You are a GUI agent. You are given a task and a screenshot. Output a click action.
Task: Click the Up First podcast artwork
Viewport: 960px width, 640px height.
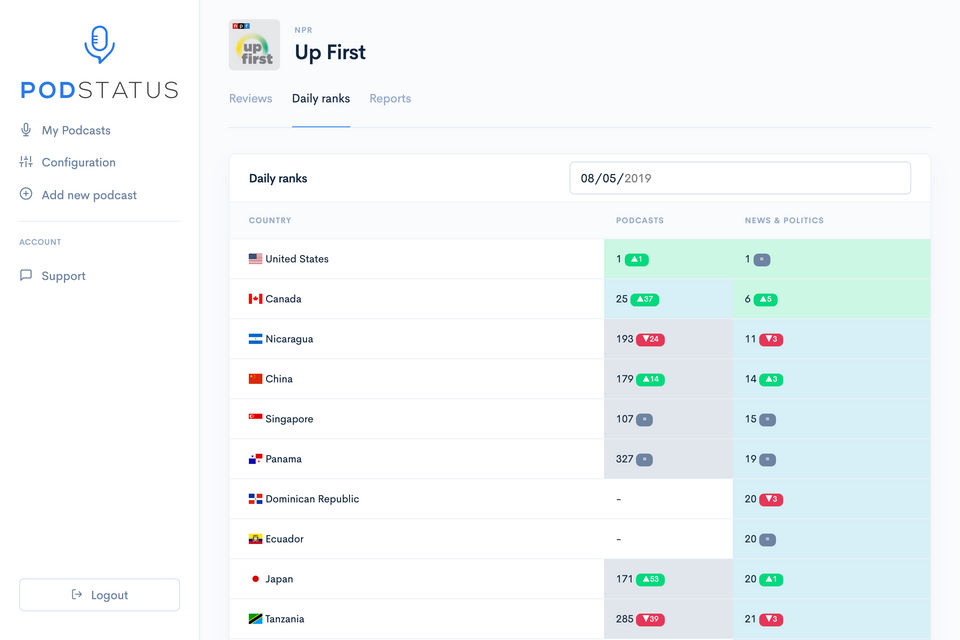[x=254, y=45]
